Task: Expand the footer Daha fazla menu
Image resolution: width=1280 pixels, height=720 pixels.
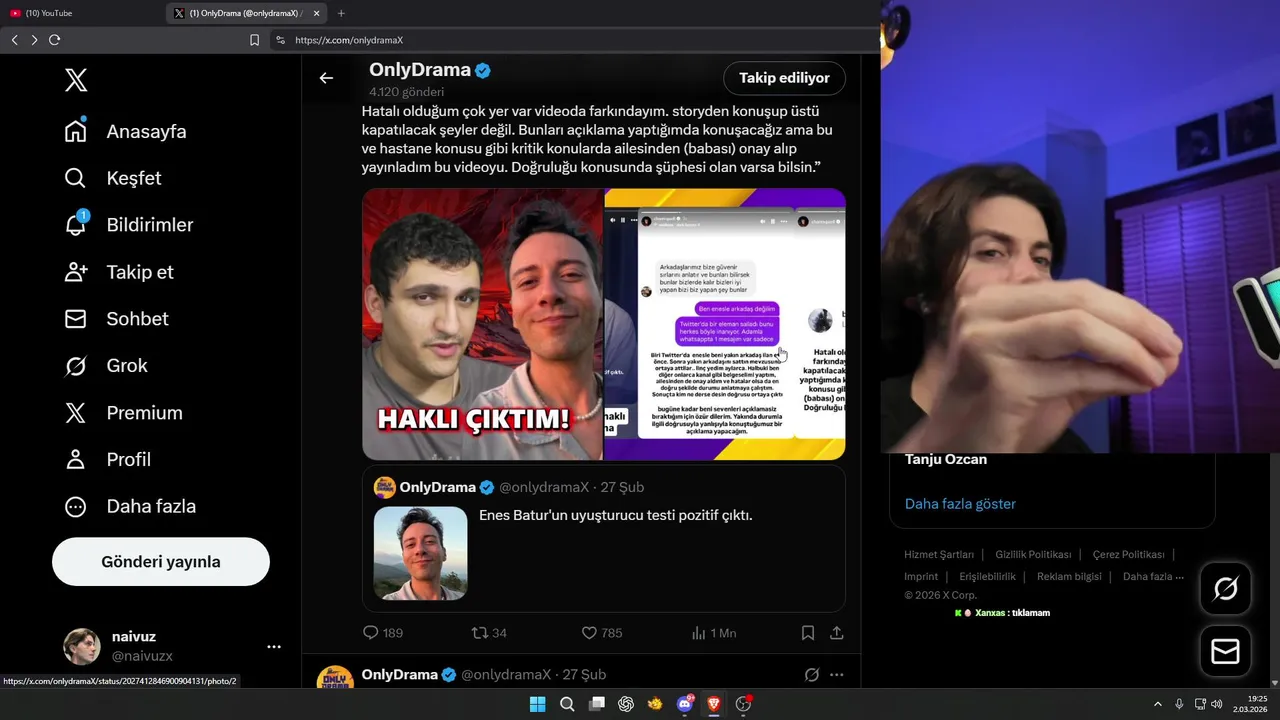Action: point(1153,577)
